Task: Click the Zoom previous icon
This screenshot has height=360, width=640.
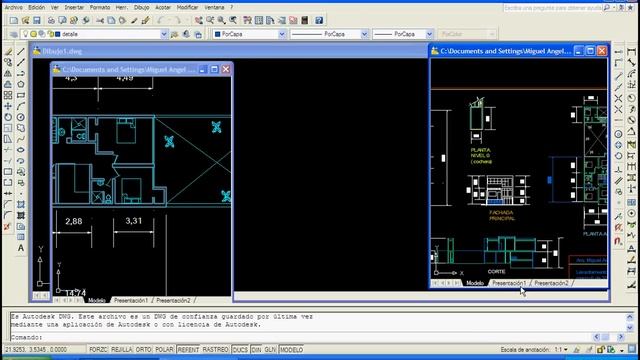Action: [x=233, y=20]
